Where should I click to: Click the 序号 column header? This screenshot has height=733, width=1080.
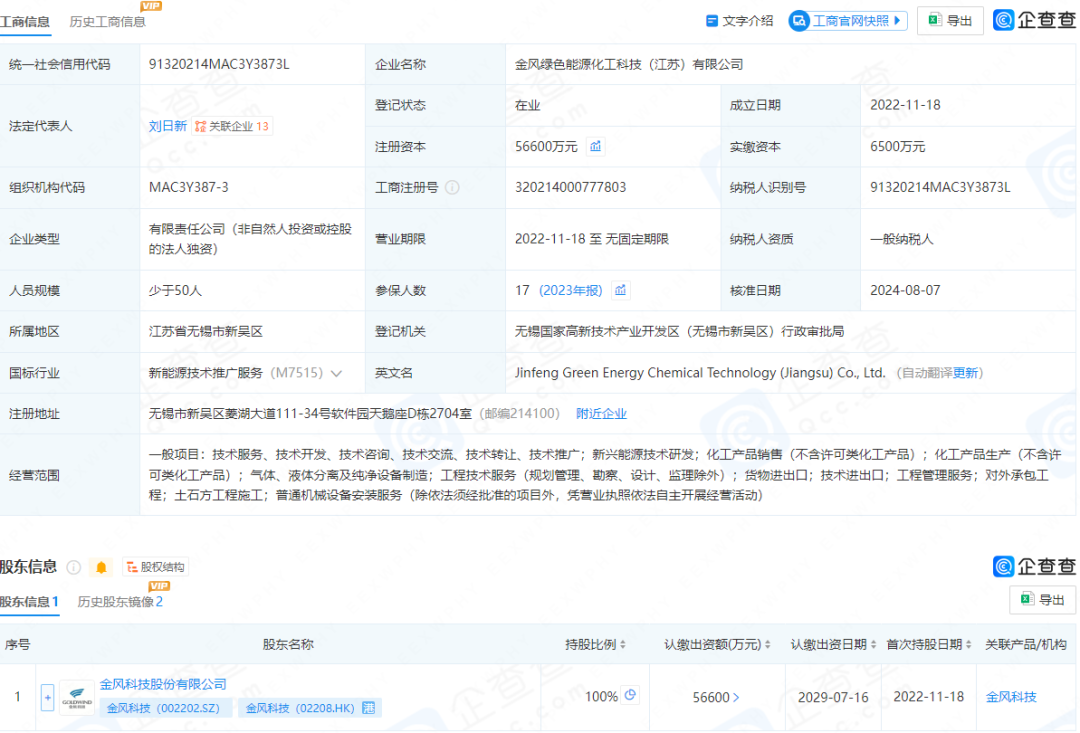click(x=17, y=644)
